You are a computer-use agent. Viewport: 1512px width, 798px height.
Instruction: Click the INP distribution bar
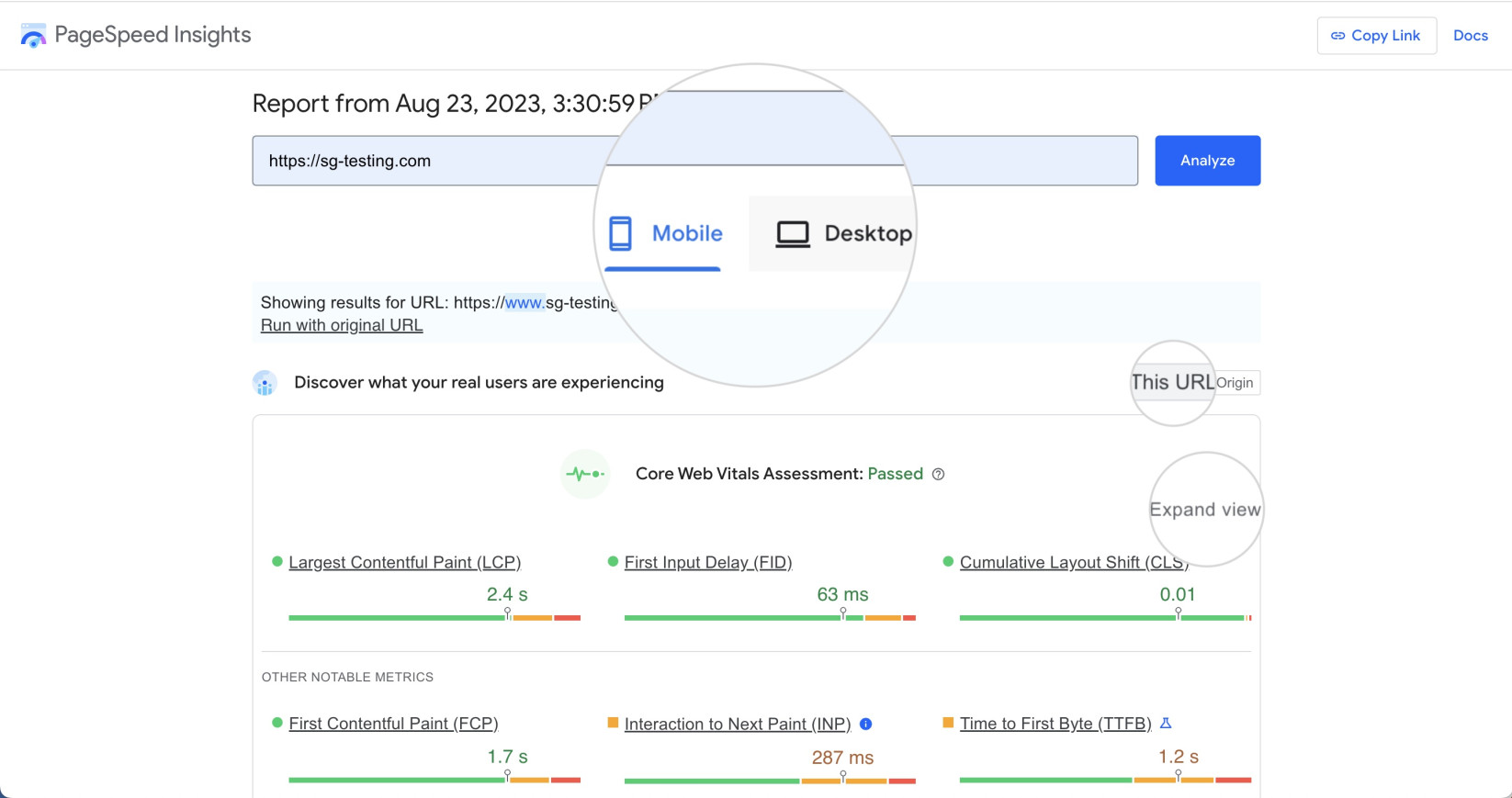click(x=770, y=781)
